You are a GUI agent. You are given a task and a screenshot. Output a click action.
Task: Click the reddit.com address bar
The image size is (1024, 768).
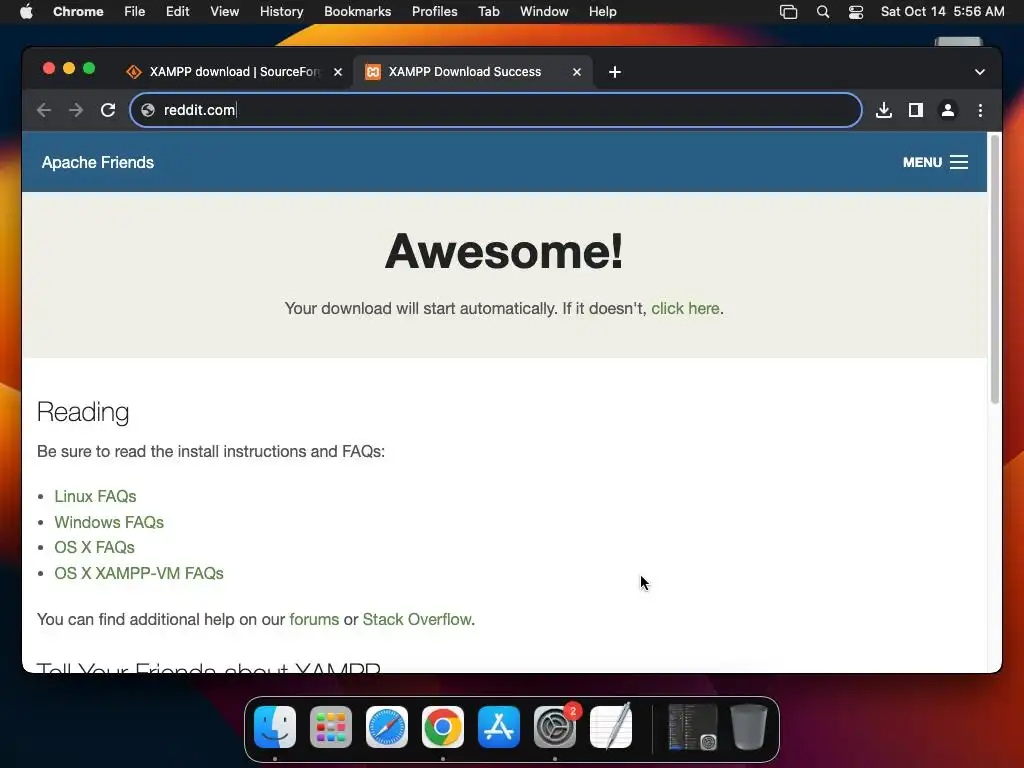point(496,110)
